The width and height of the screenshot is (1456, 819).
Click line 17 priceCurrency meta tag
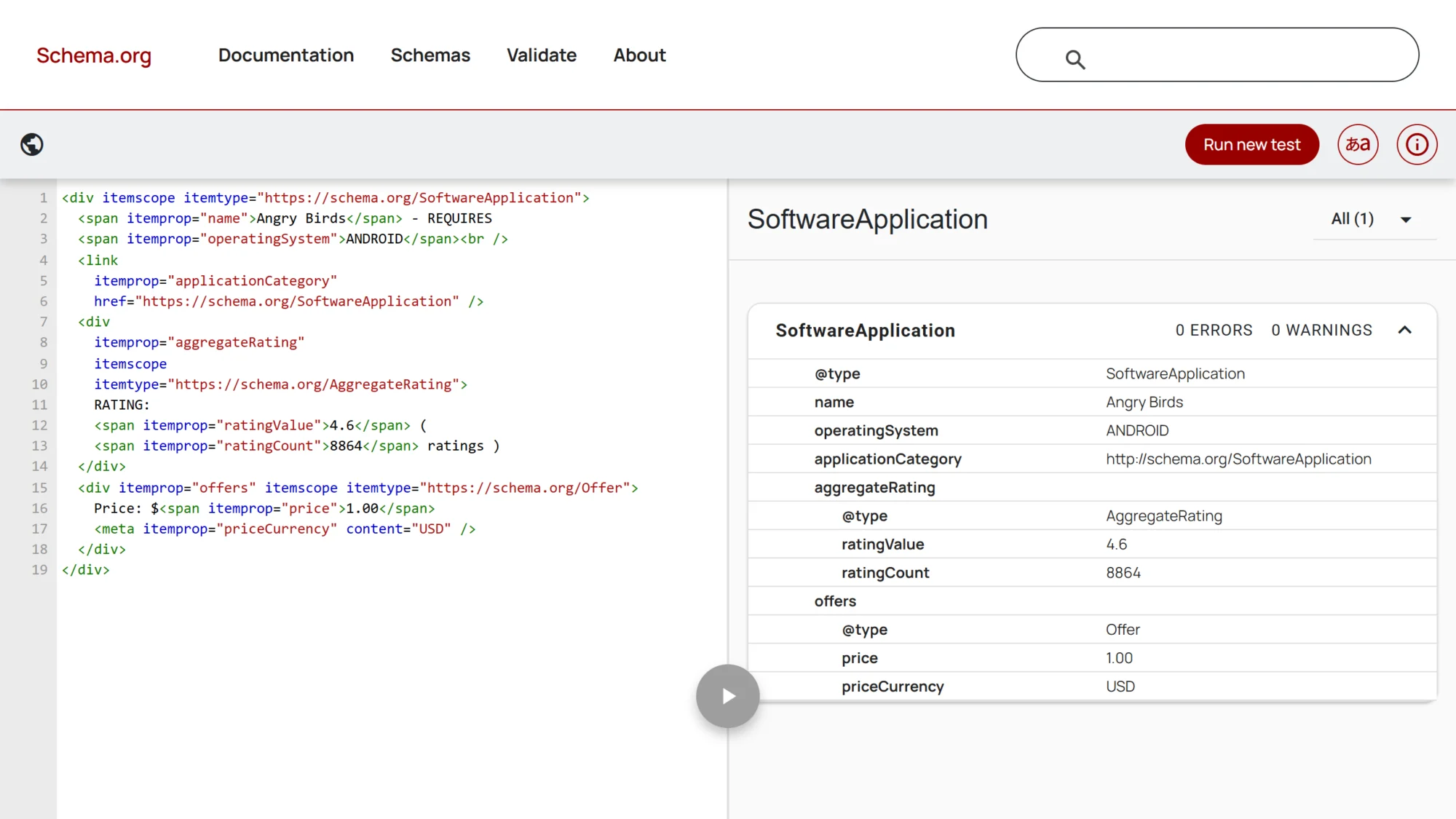click(285, 529)
